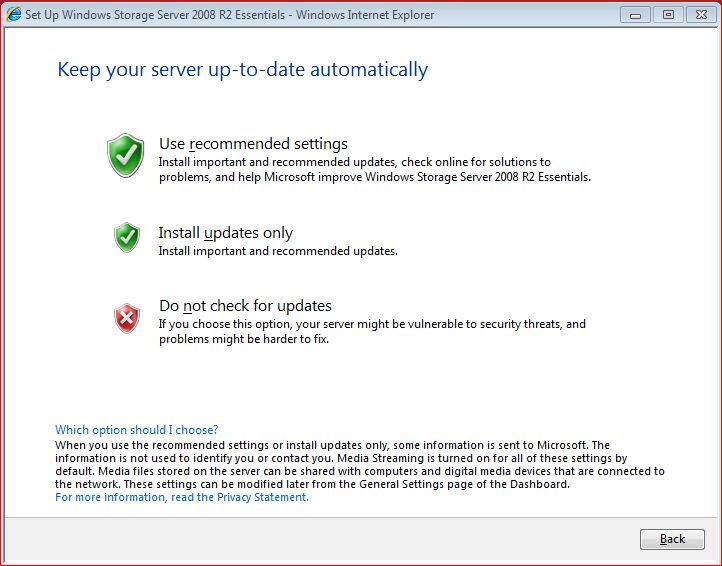Viewport: 722px width, 566px height.
Task: Go back with the Back button
Action: click(672, 539)
